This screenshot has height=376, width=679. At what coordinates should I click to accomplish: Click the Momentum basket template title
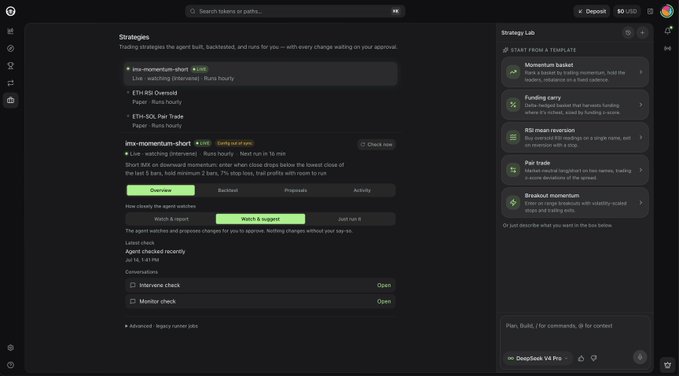(x=549, y=65)
